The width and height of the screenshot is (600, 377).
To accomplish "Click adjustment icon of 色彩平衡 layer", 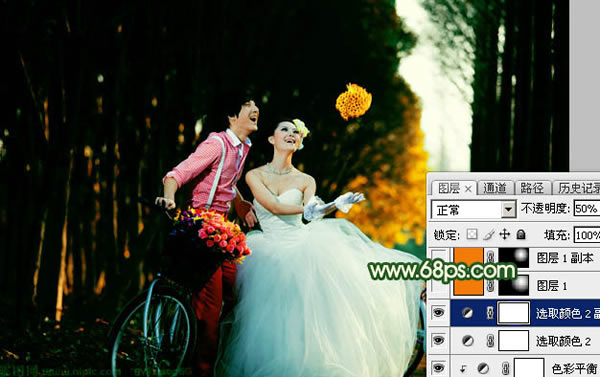I will [483, 369].
